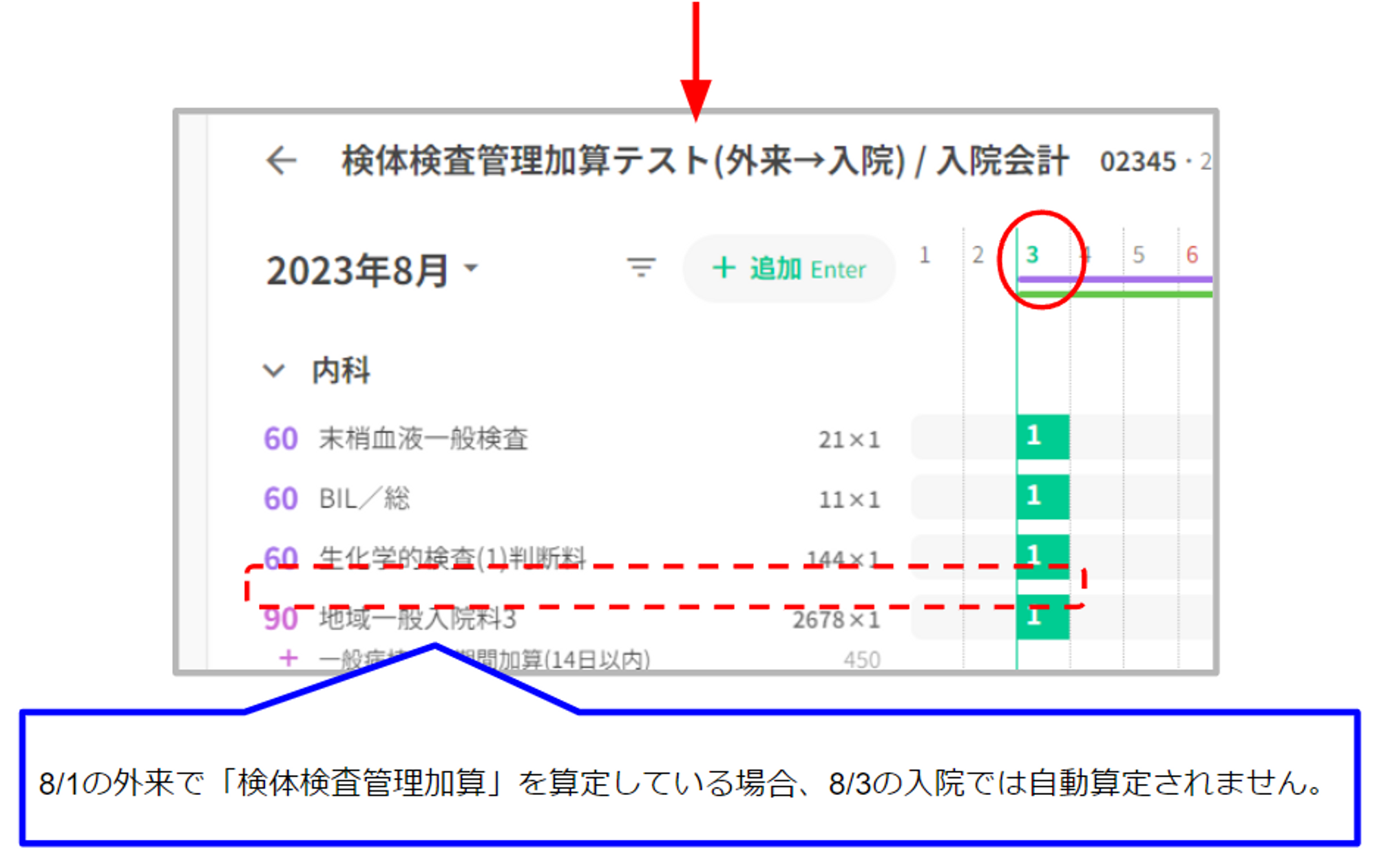Click 地域一般入院料3 row item
The width and height of the screenshot is (1377, 868).
coord(417,620)
